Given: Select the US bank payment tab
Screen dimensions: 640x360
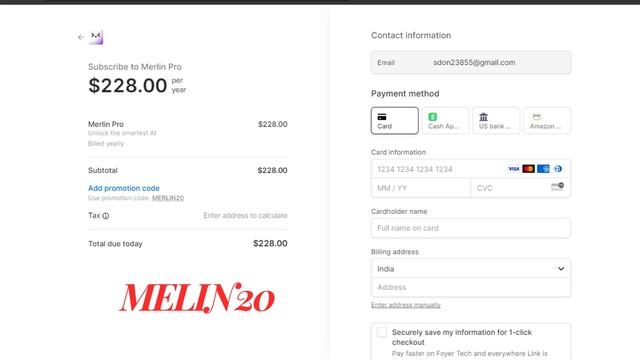Looking at the screenshot, I should pyautogui.click(x=496, y=120).
